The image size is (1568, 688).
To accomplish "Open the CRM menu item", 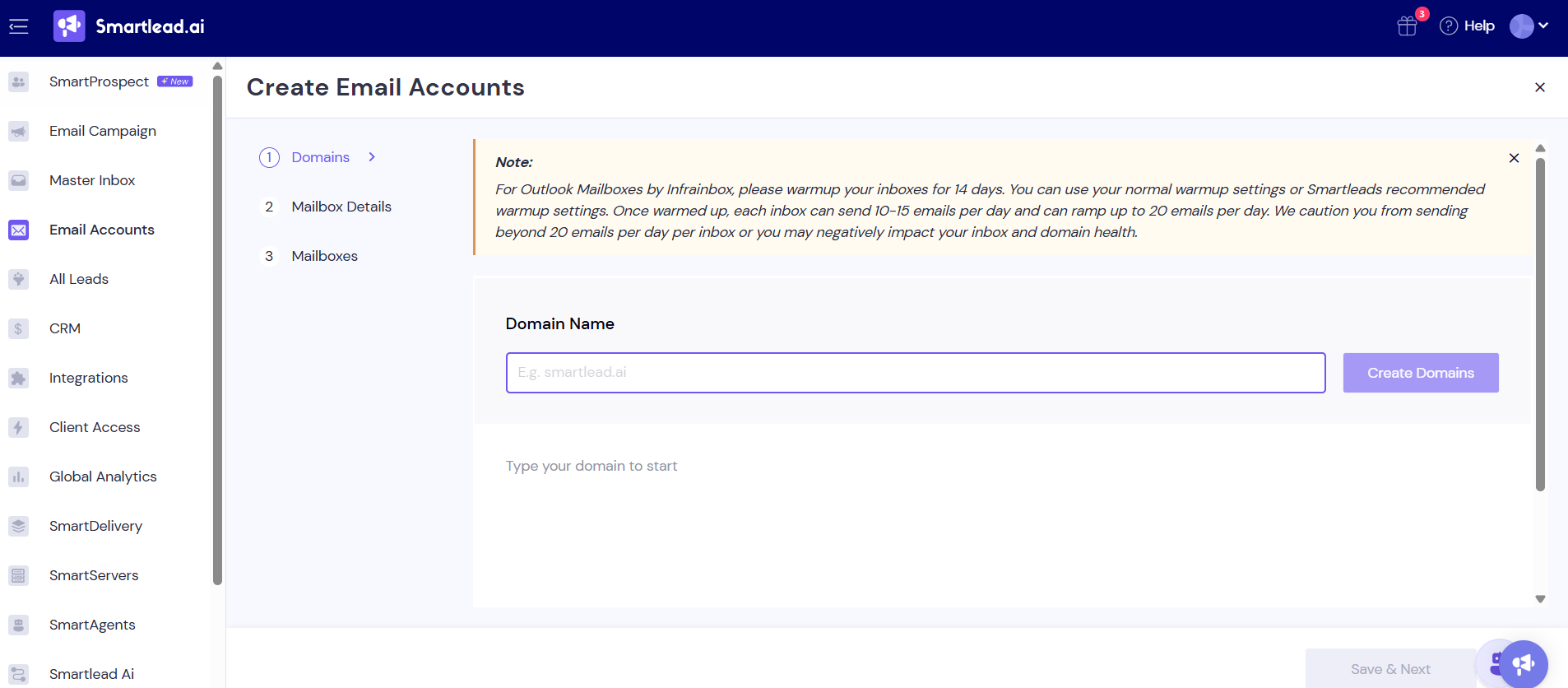I will pos(65,328).
